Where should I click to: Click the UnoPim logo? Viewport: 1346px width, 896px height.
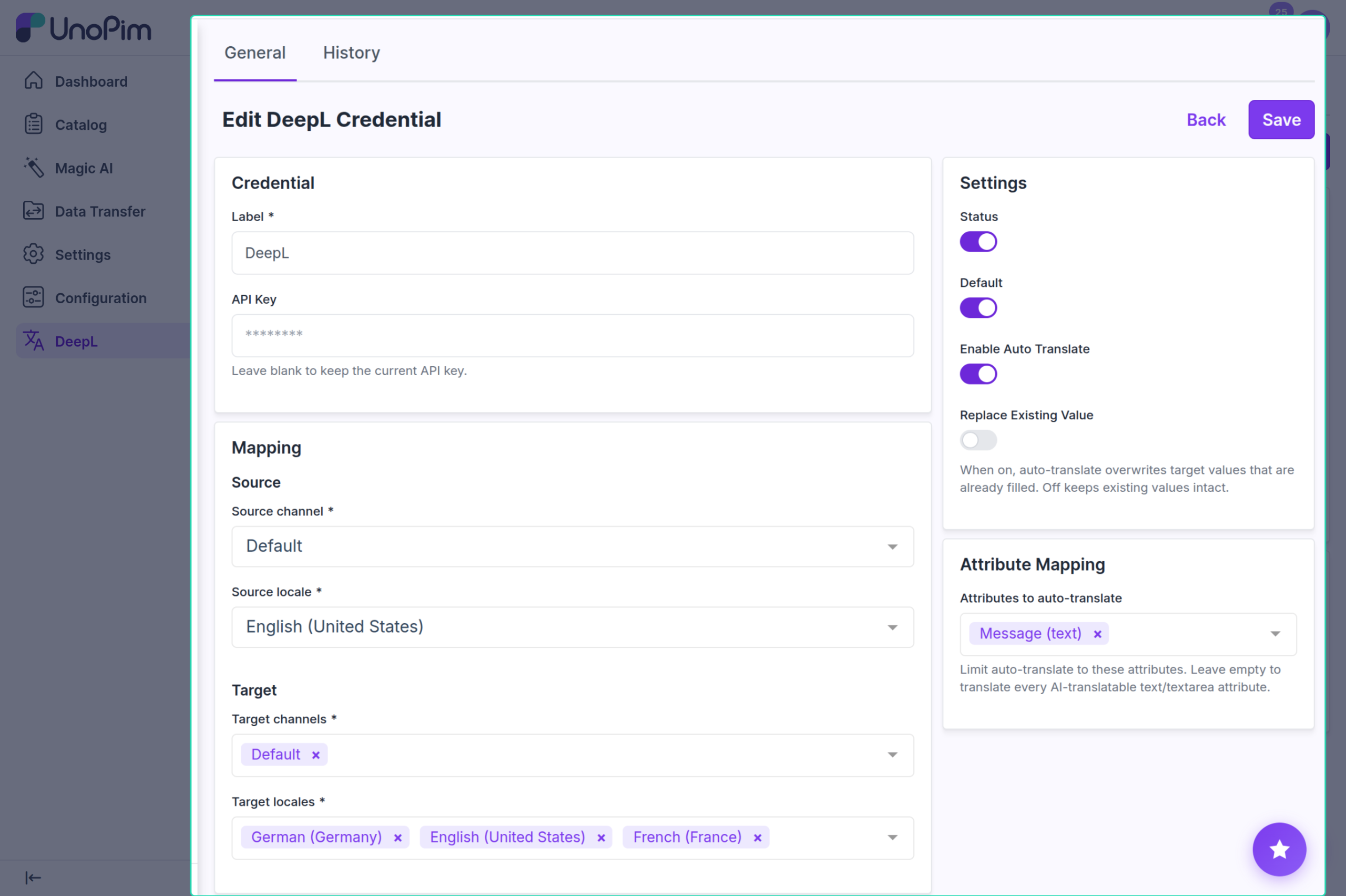pos(84,28)
